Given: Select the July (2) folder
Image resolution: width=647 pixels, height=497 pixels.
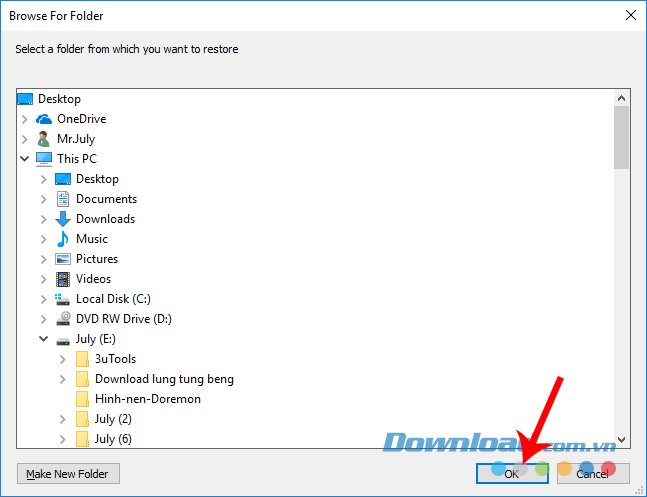Looking at the screenshot, I should [113, 419].
